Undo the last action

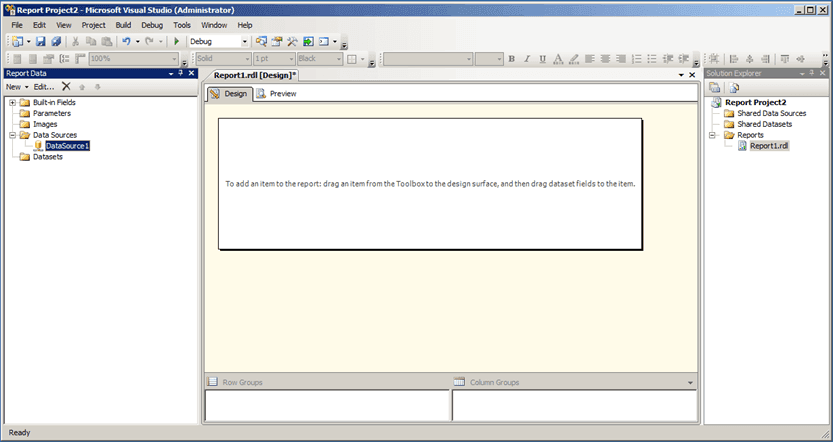point(126,41)
